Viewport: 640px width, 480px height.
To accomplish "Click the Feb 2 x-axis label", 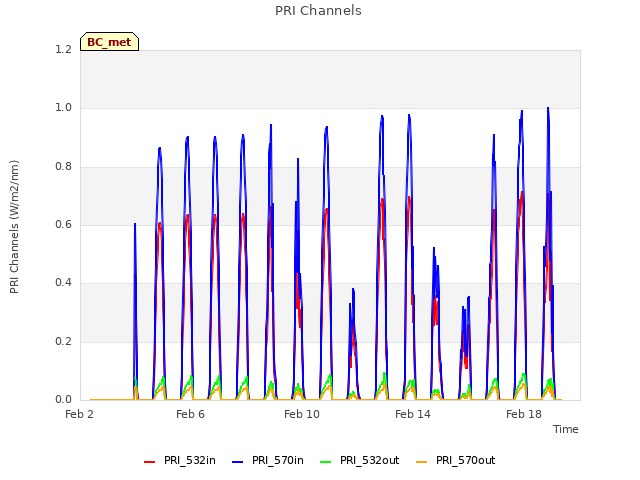I will 79,414.
